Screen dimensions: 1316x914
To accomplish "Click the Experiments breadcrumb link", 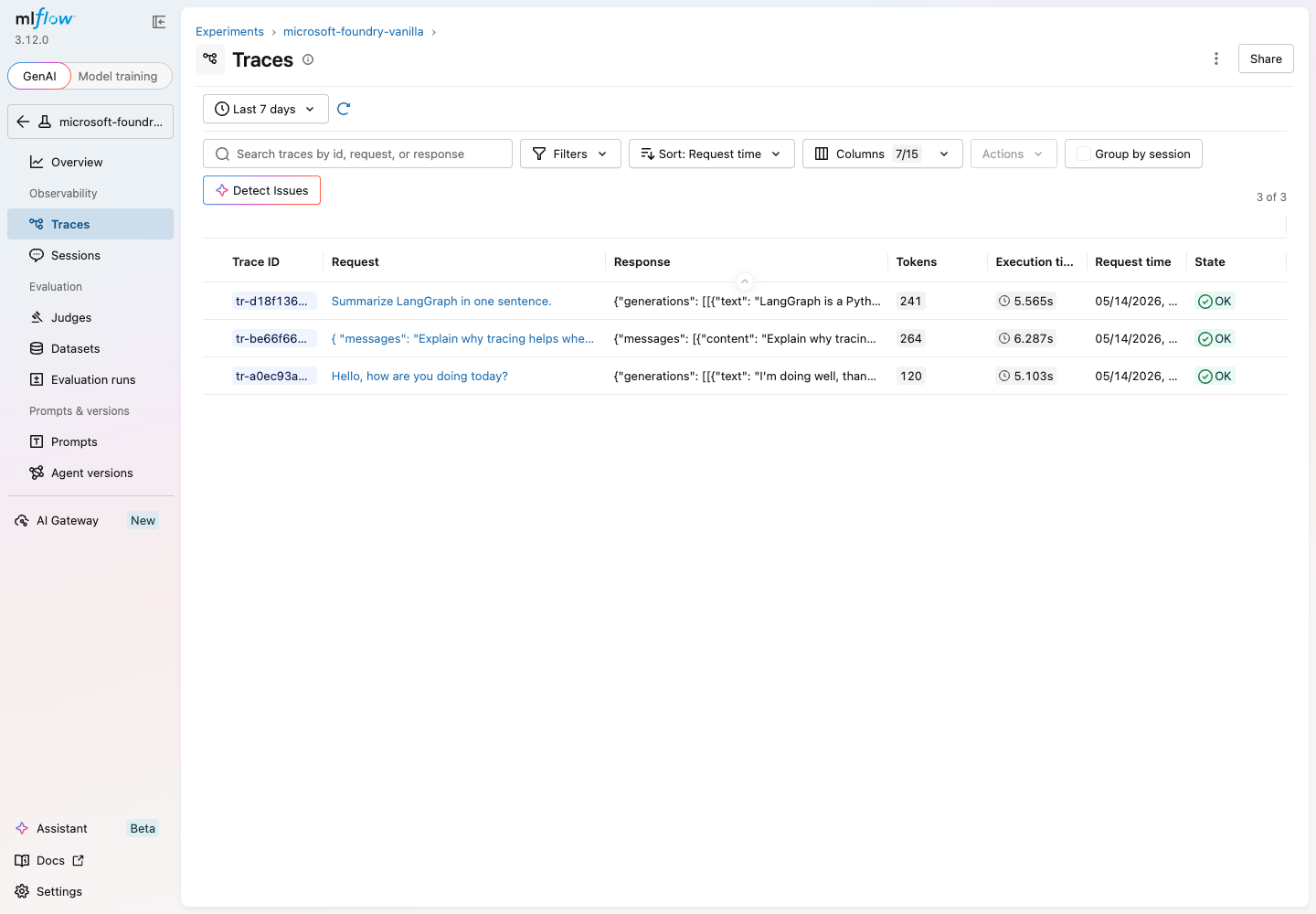I will click(229, 31).
